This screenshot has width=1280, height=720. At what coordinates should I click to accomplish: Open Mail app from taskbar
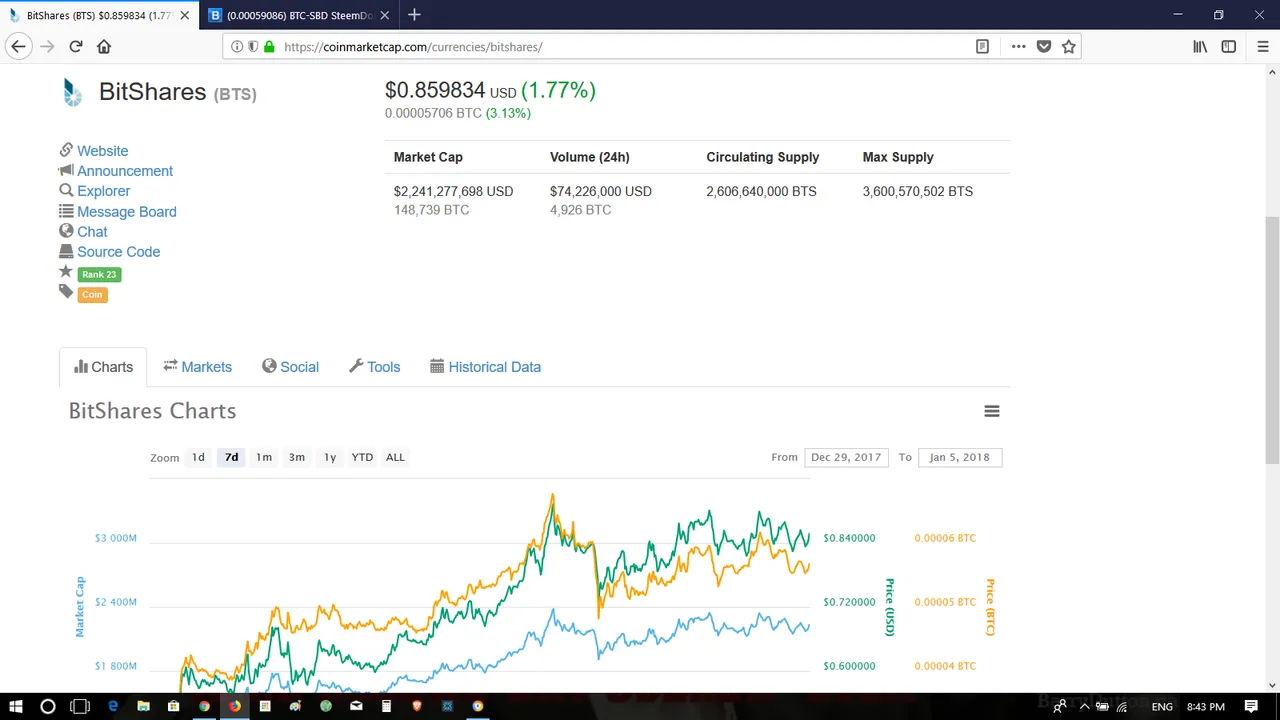pyautogui.click(x=356, y=706)
